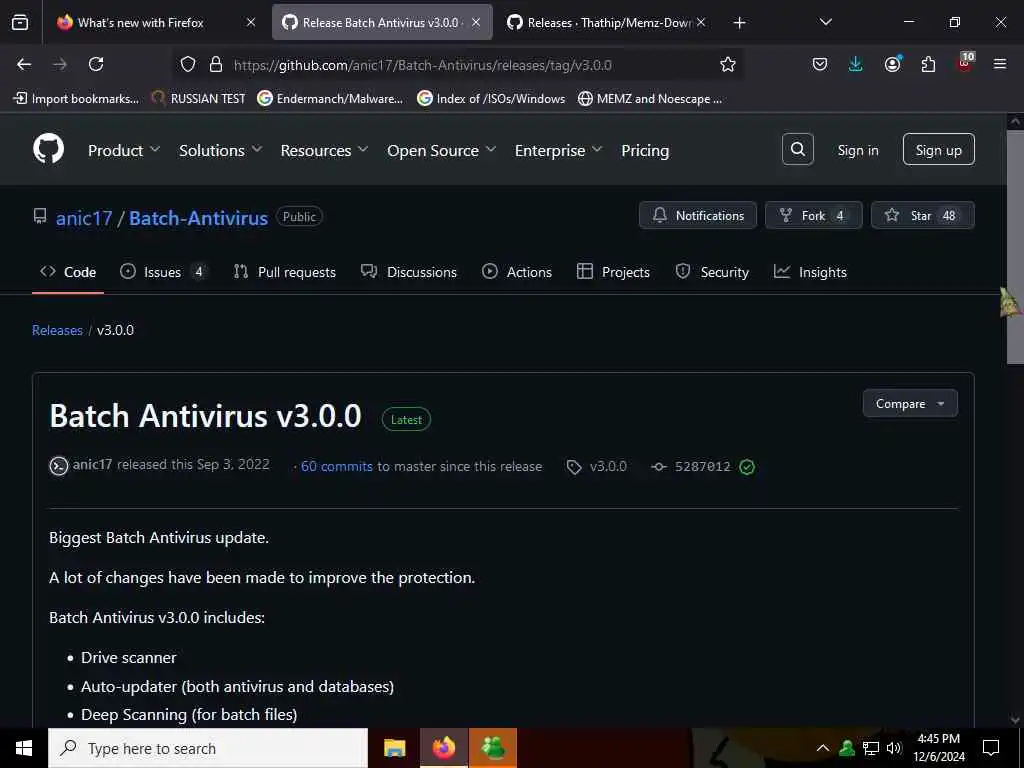Expand the Solutions menu
The image size is (1024, 768).
pyautogui.click(x=221, y=150)
